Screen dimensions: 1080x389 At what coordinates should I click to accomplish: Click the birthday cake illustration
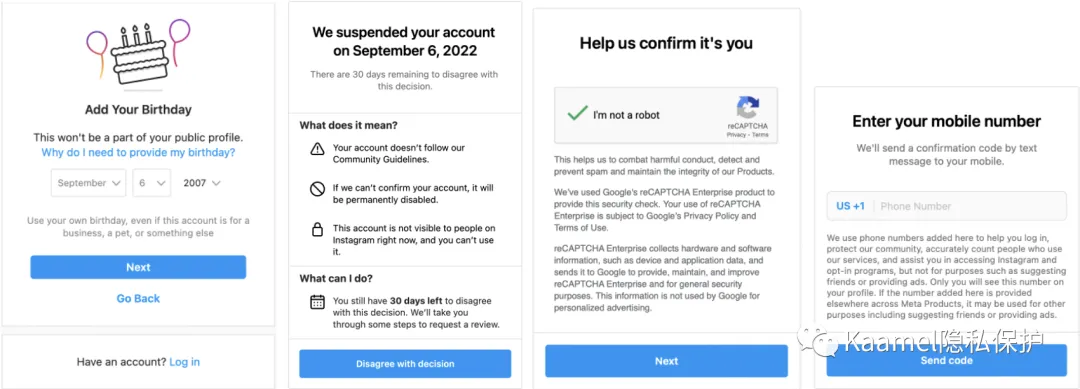[138, 55]
